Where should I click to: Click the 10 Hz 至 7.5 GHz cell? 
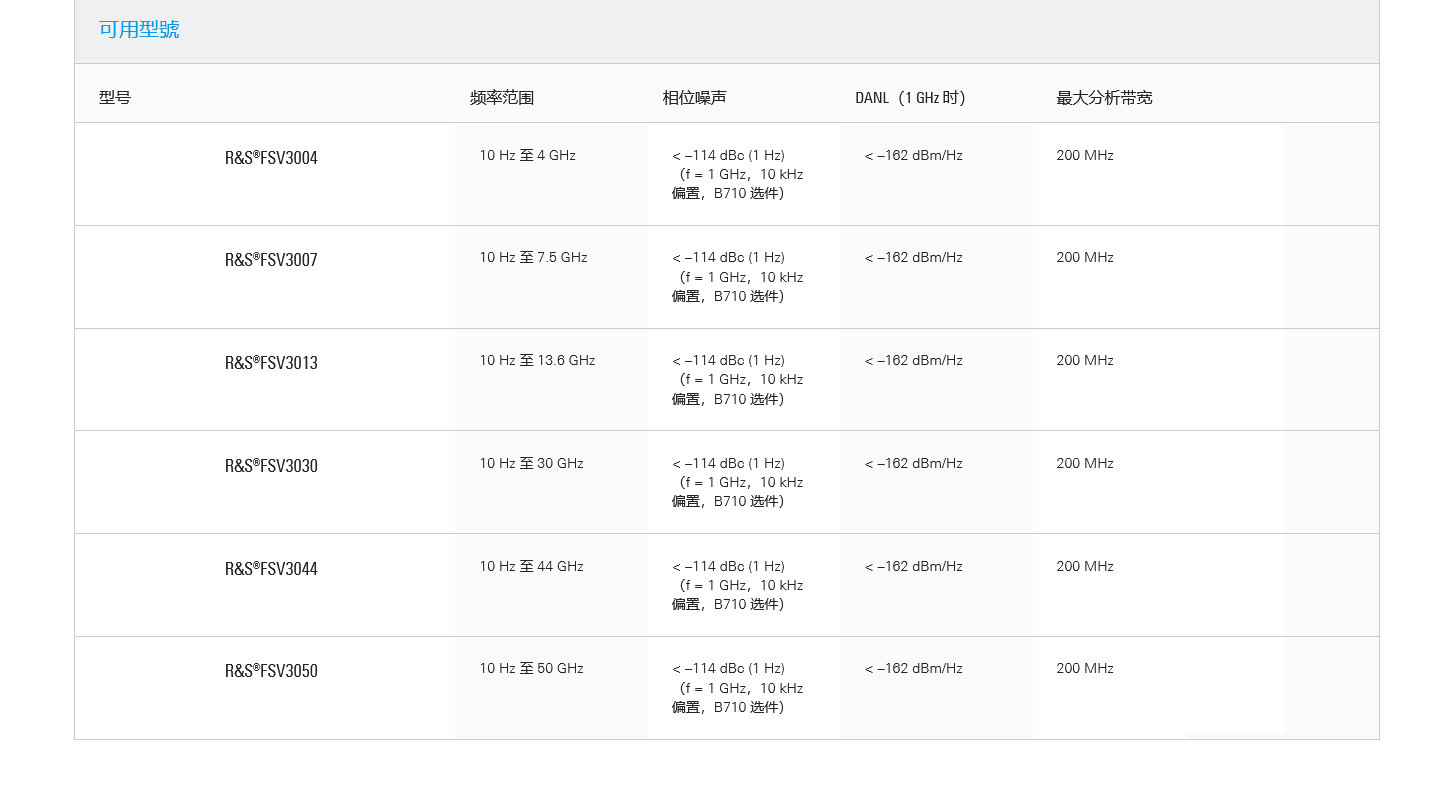coord(533,258)
